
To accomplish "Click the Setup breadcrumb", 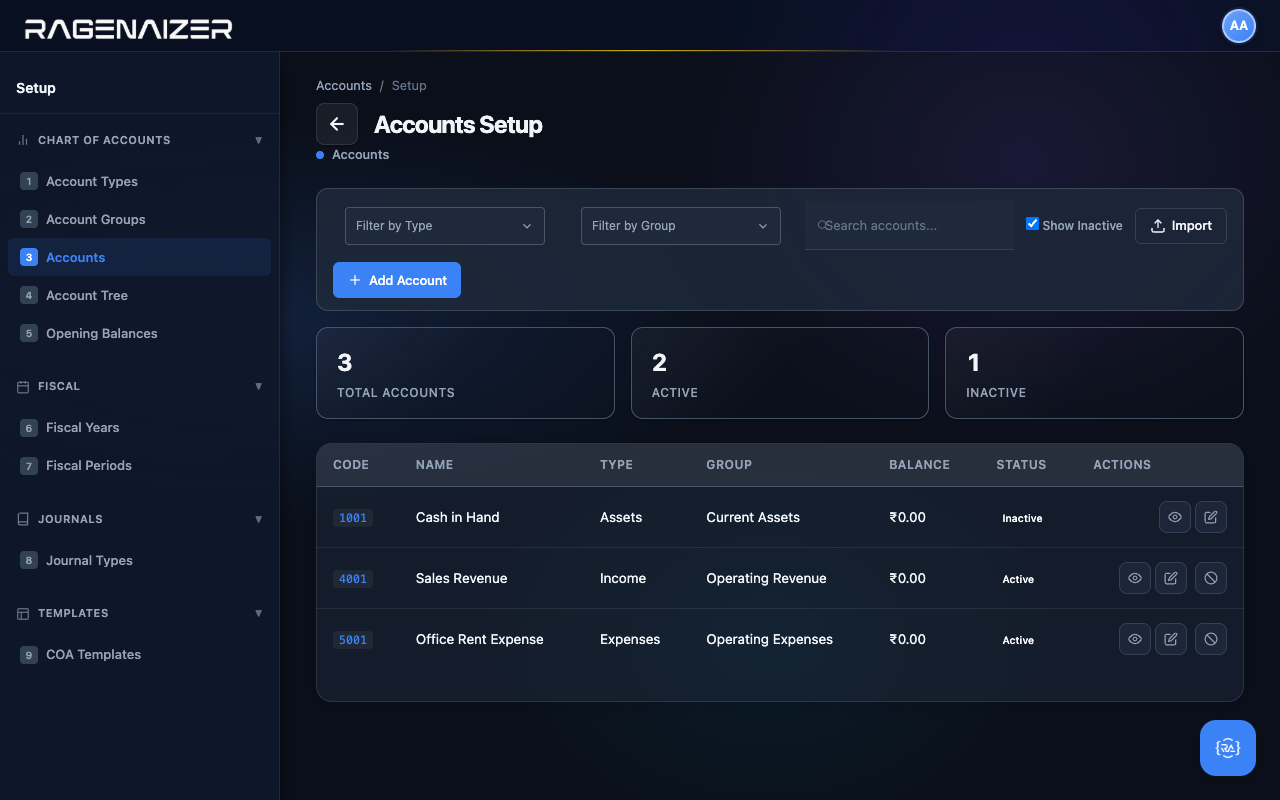I will coord(409,86).
